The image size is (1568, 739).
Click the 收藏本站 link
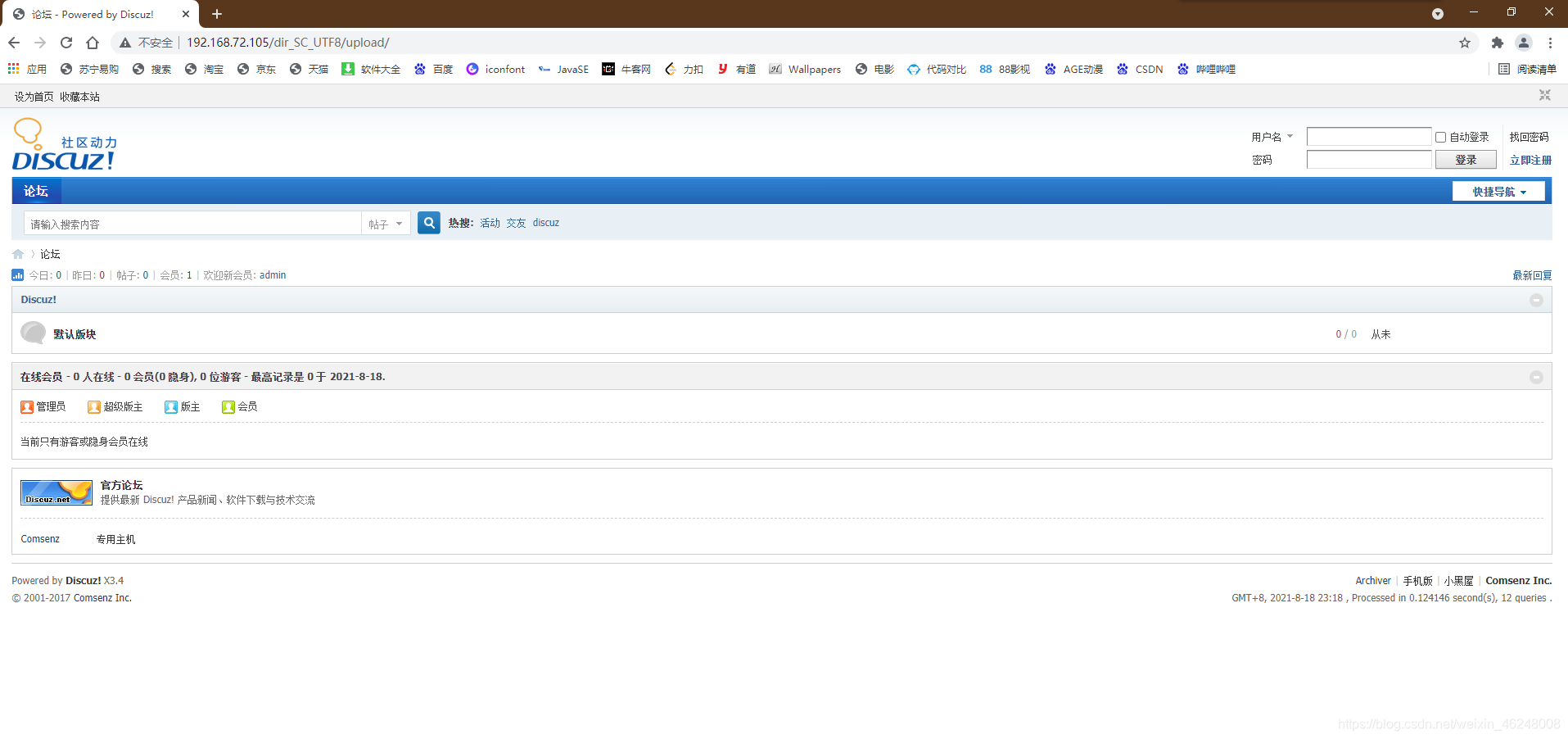point(79,97)
